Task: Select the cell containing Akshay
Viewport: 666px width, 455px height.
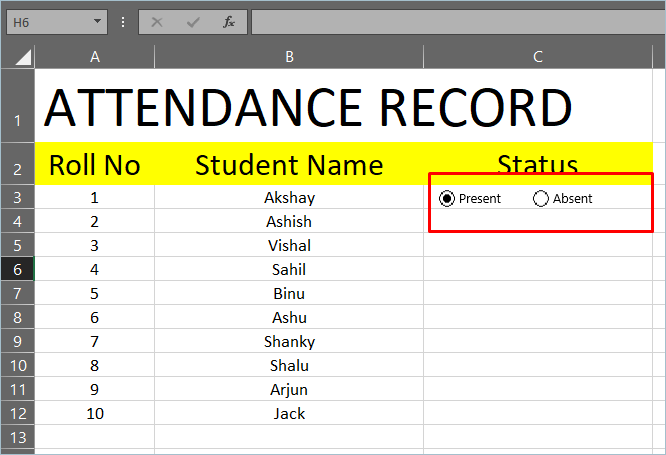Action: (x=289, y=198)
